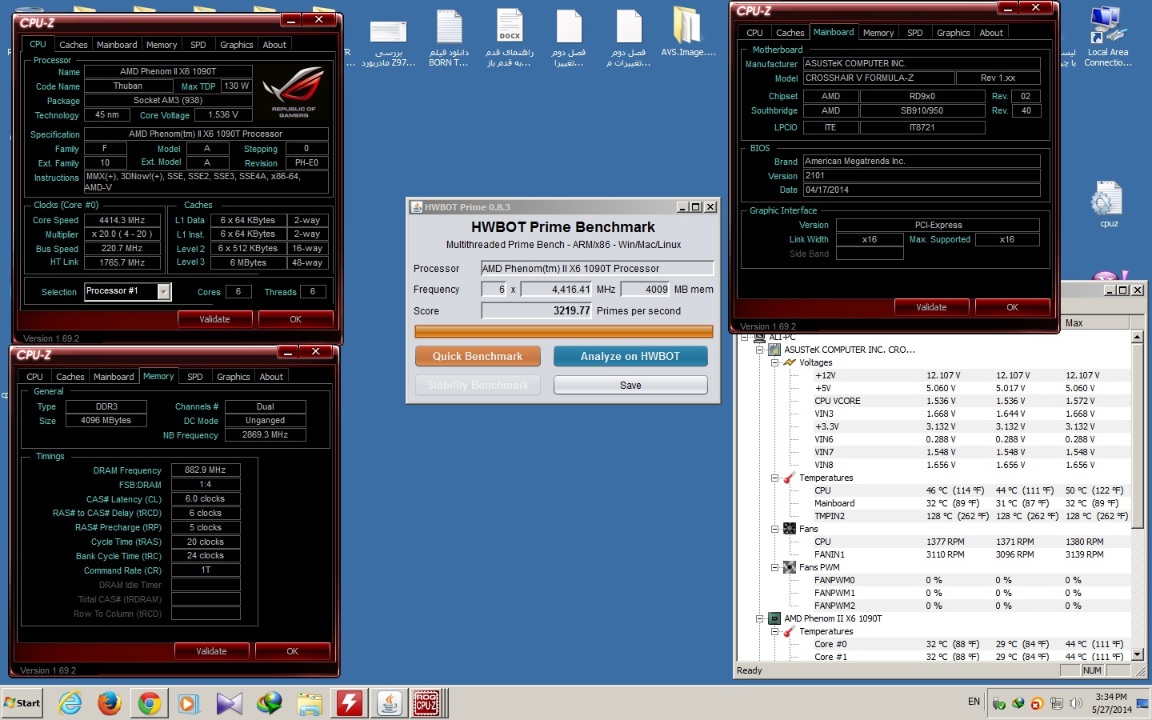The width and height of the screenshot is (1152, 720).
Task: Select the docx document desktop icon
Action: (x=509, y=39)
